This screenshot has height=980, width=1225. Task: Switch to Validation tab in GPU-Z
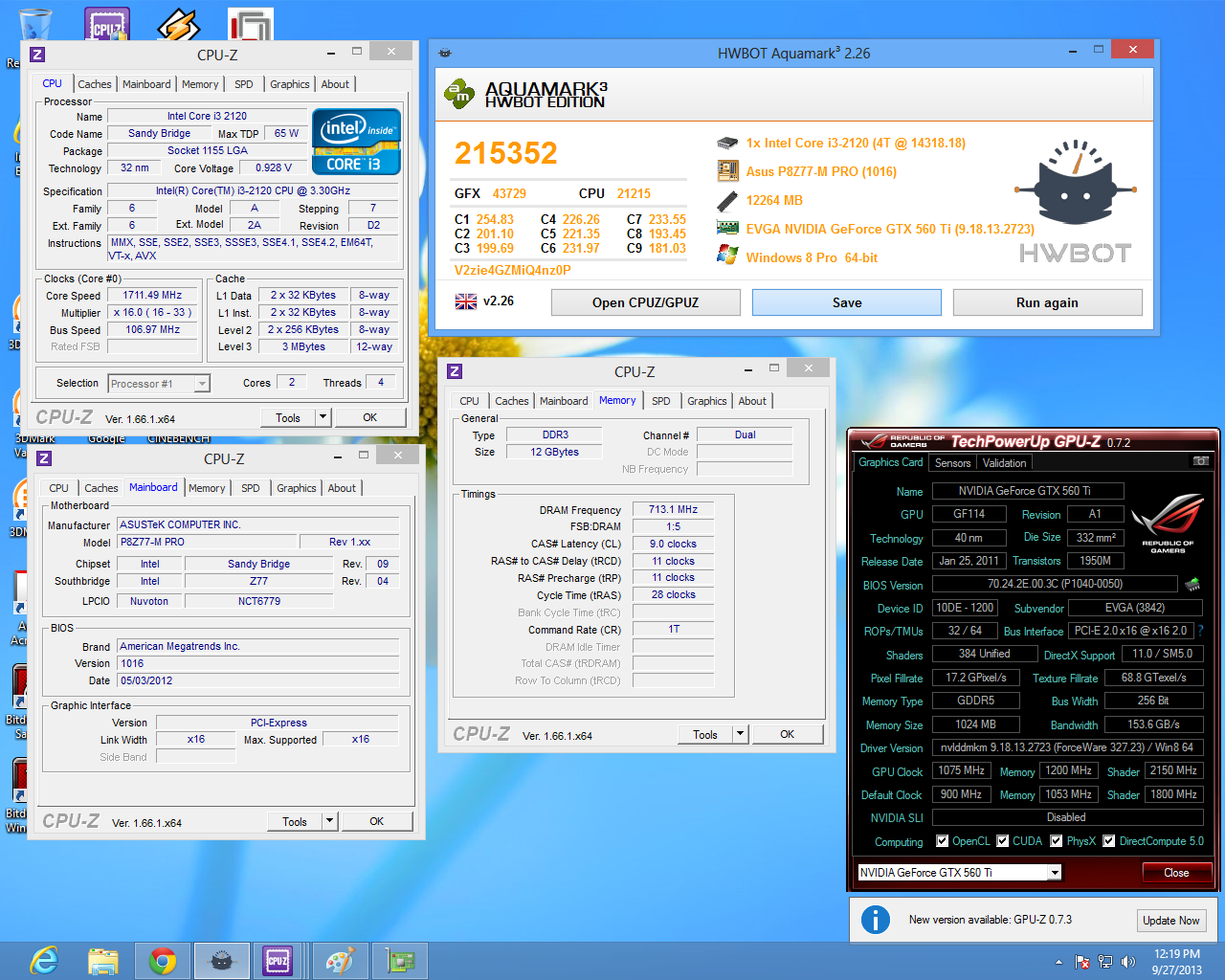[1005, 463]
